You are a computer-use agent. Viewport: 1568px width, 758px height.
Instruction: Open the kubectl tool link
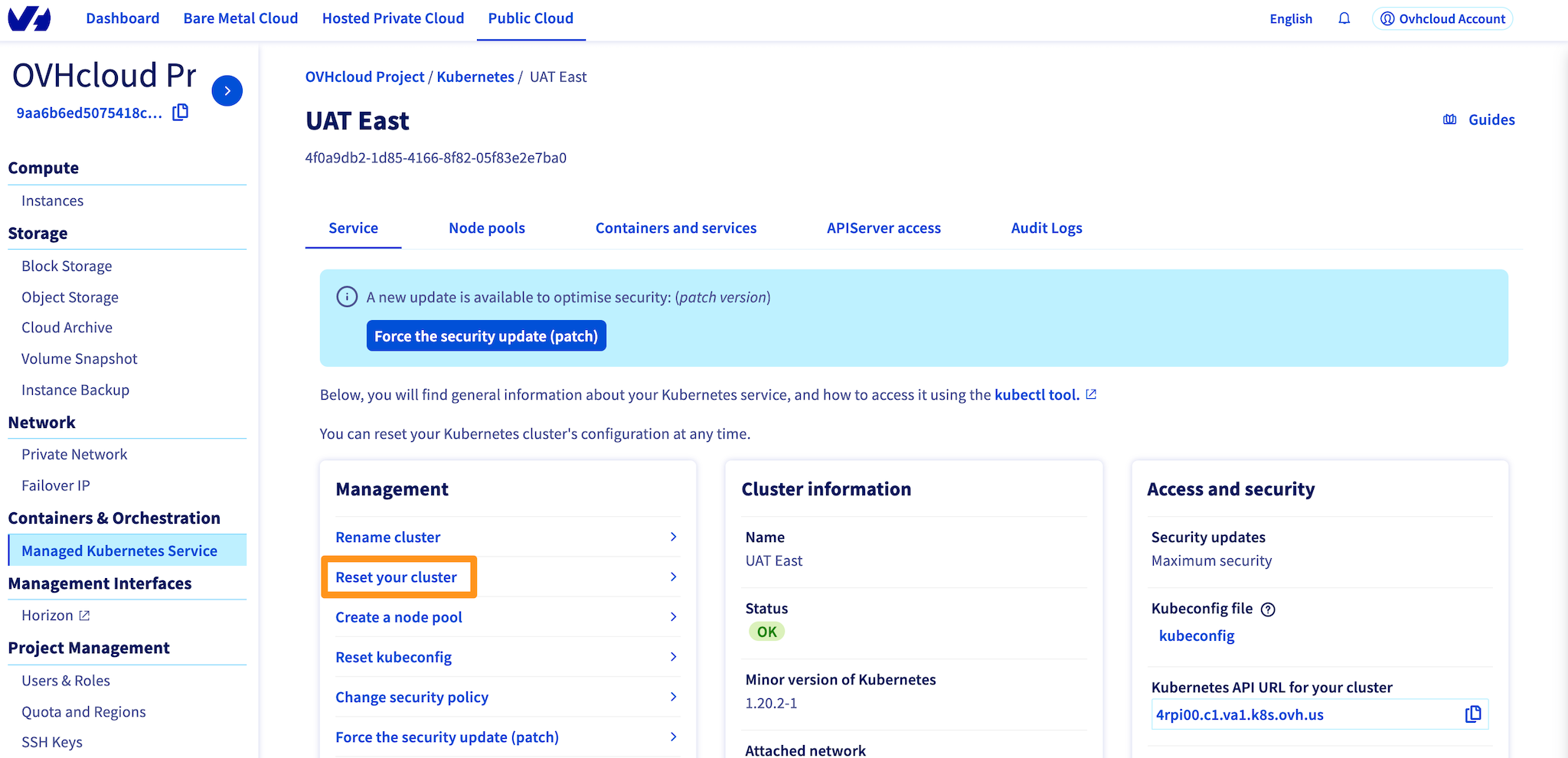[1037, 394]
